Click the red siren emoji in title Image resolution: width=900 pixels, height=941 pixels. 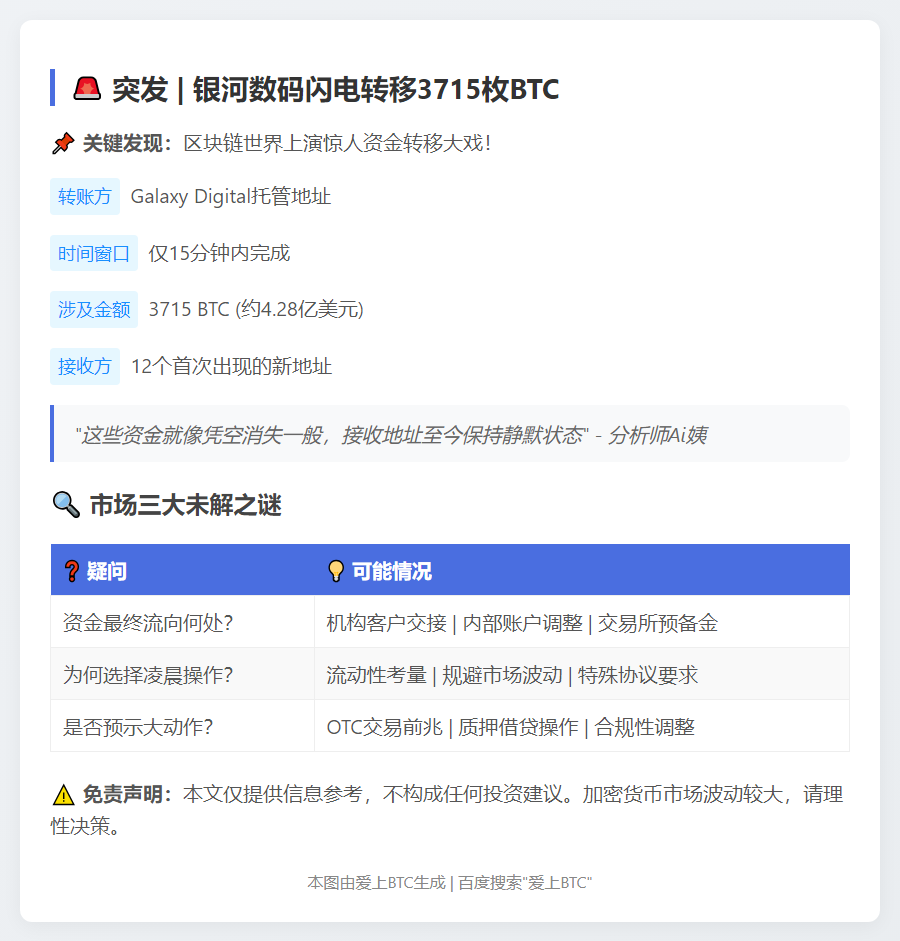click(88, 89)
